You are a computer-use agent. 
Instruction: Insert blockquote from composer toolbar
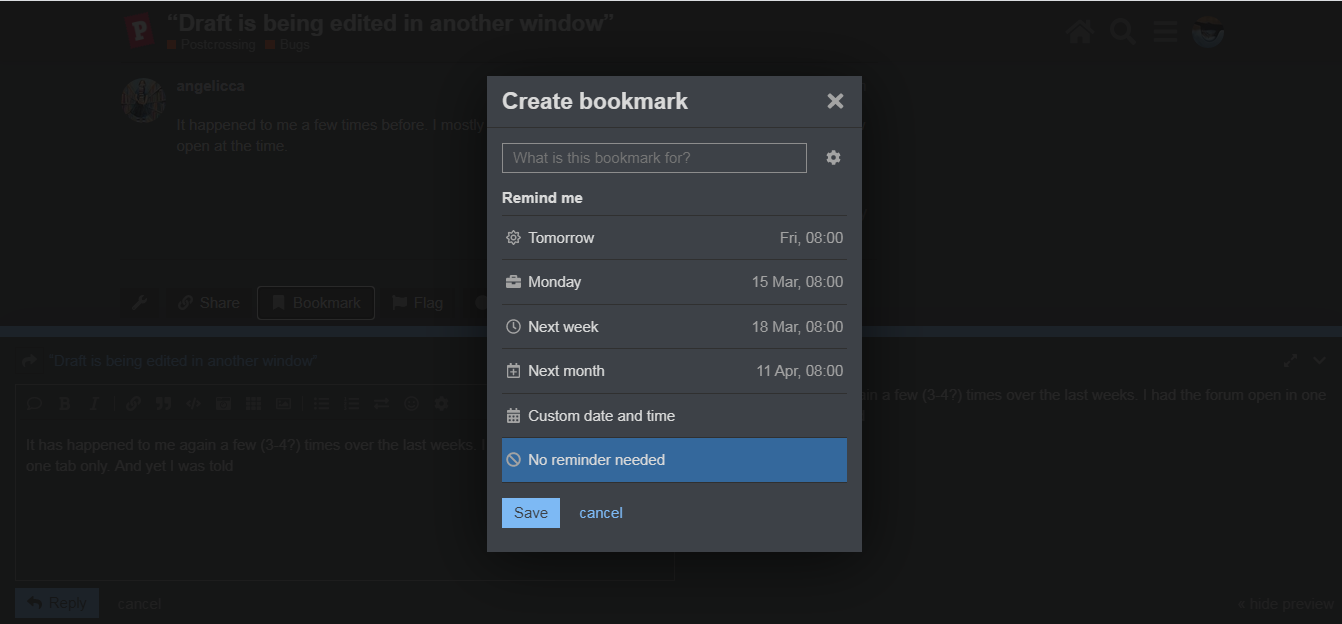[163, 404]
